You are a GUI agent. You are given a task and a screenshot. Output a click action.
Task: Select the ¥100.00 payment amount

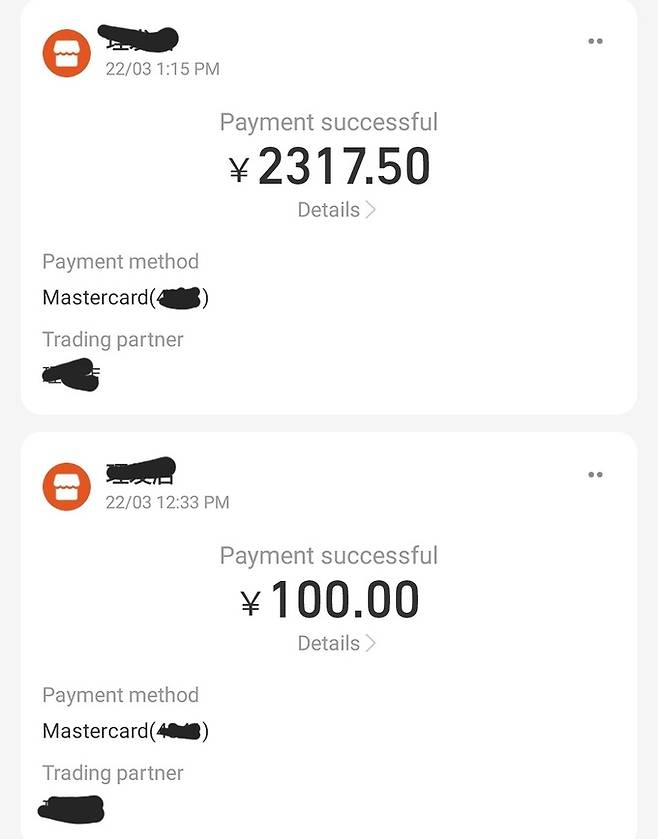pos(330,600)
